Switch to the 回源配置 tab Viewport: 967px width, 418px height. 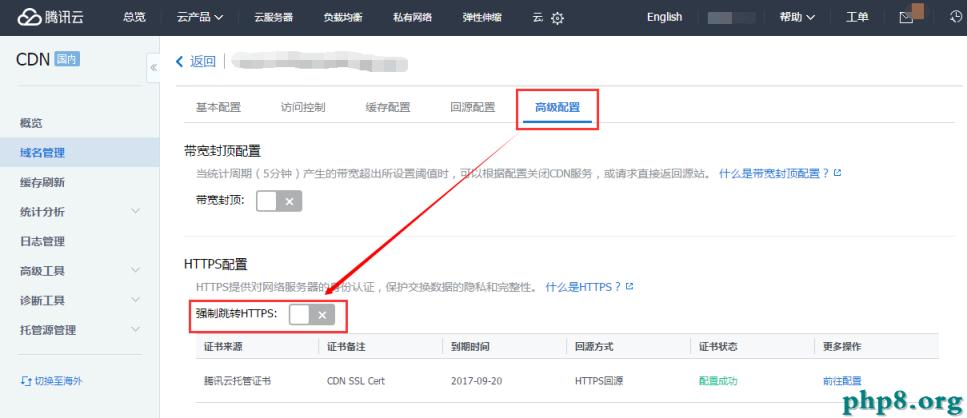coord(472,107)
